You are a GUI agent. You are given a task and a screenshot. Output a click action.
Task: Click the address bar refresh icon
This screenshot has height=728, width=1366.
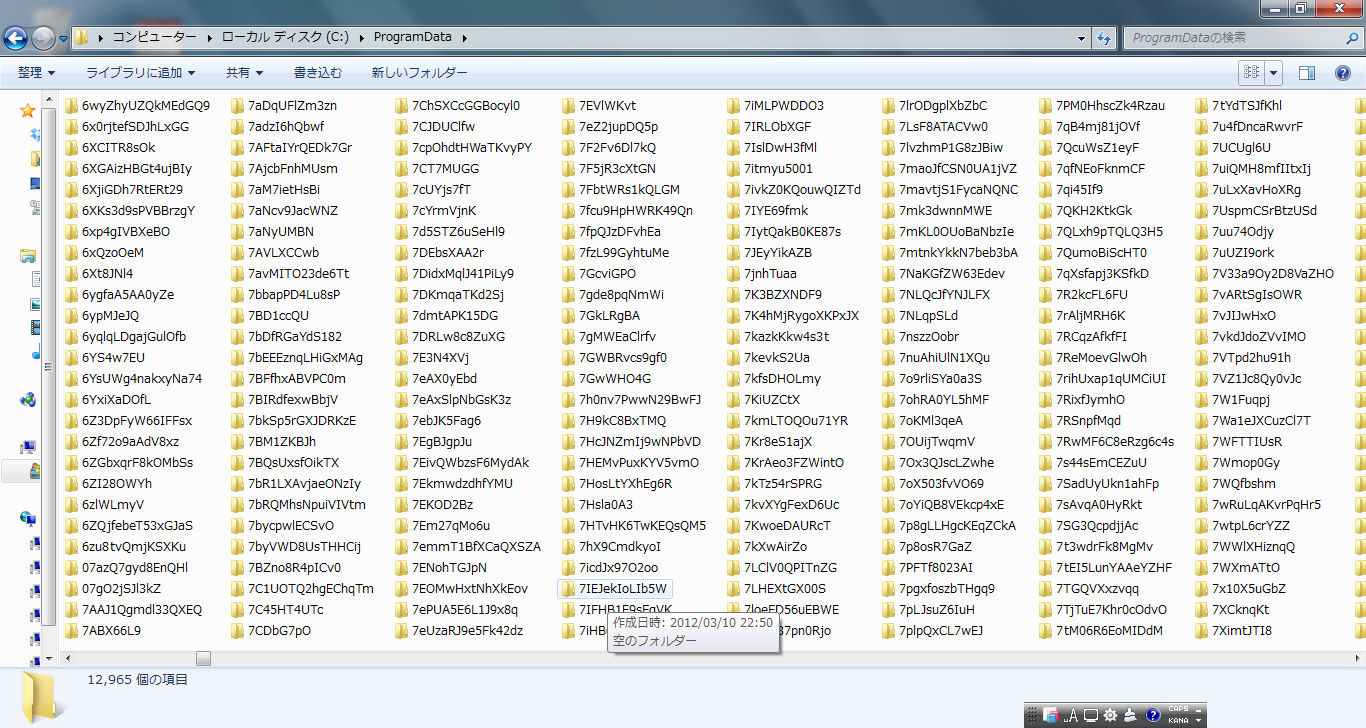[x=1104, y=38]
